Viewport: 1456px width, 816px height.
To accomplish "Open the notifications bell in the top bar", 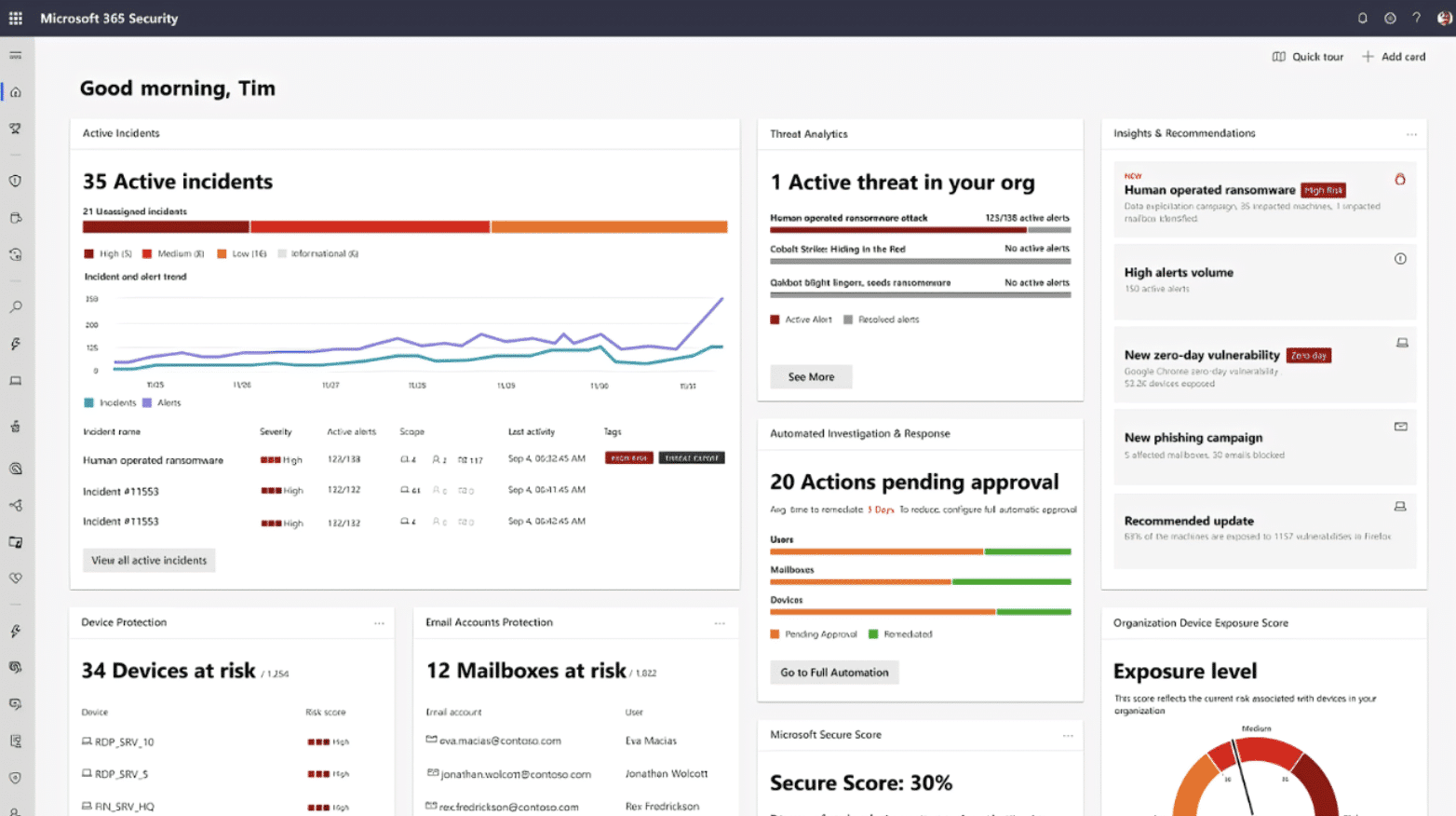I will coord(1361,18).
